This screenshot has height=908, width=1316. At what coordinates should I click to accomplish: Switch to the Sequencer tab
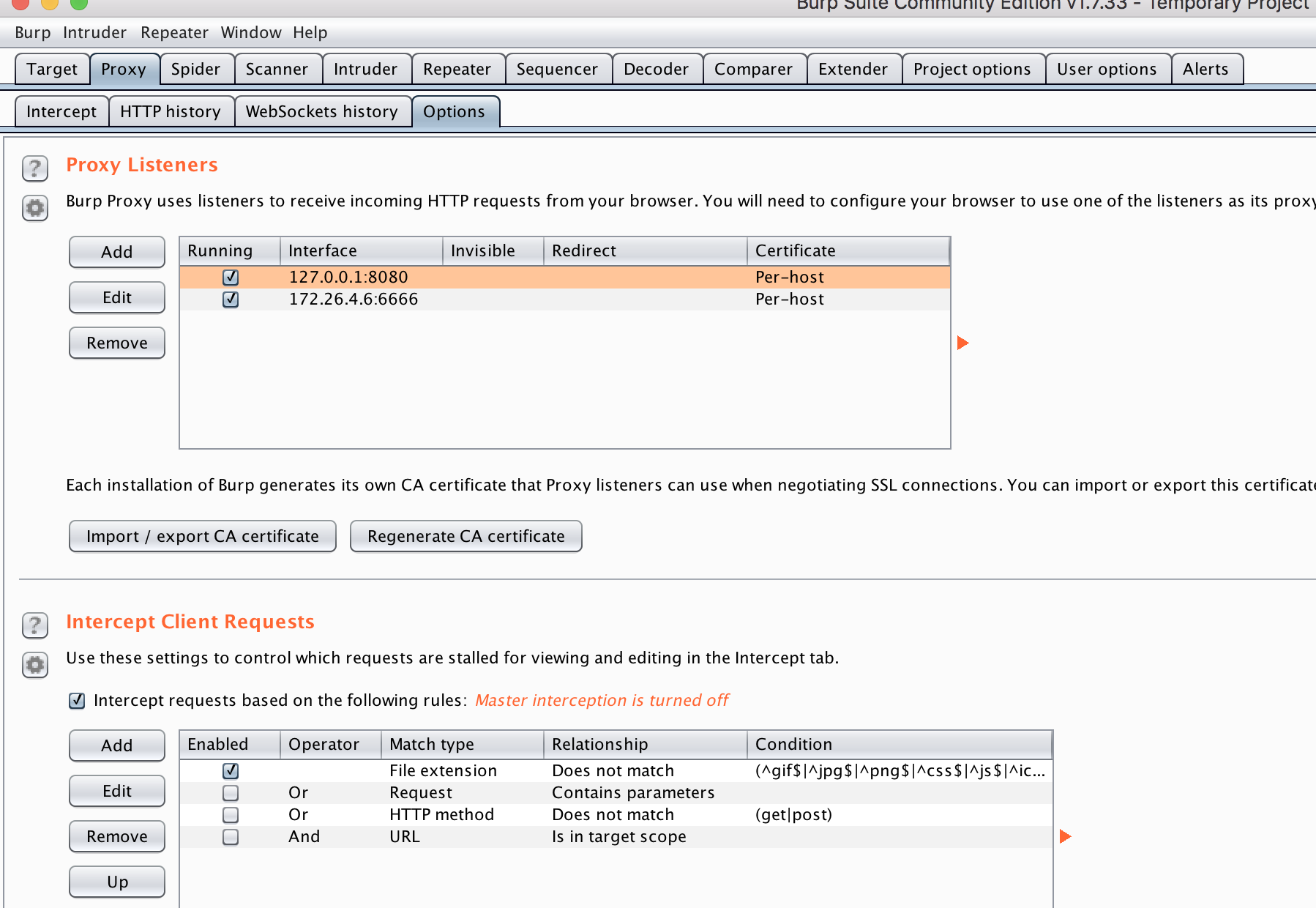click(x=557, y=69)
